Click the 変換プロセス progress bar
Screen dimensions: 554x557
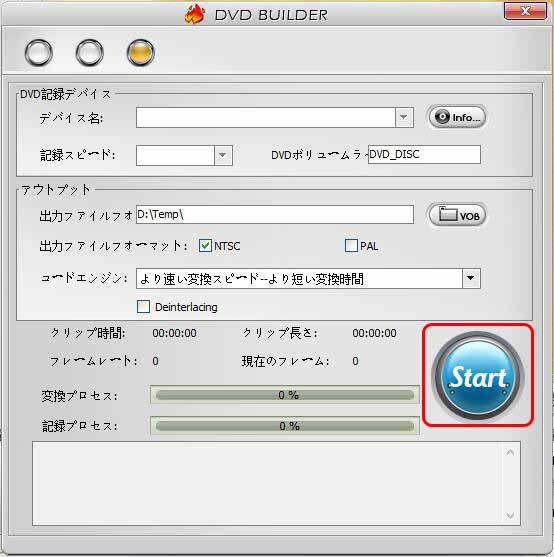(x=285, y=395)
